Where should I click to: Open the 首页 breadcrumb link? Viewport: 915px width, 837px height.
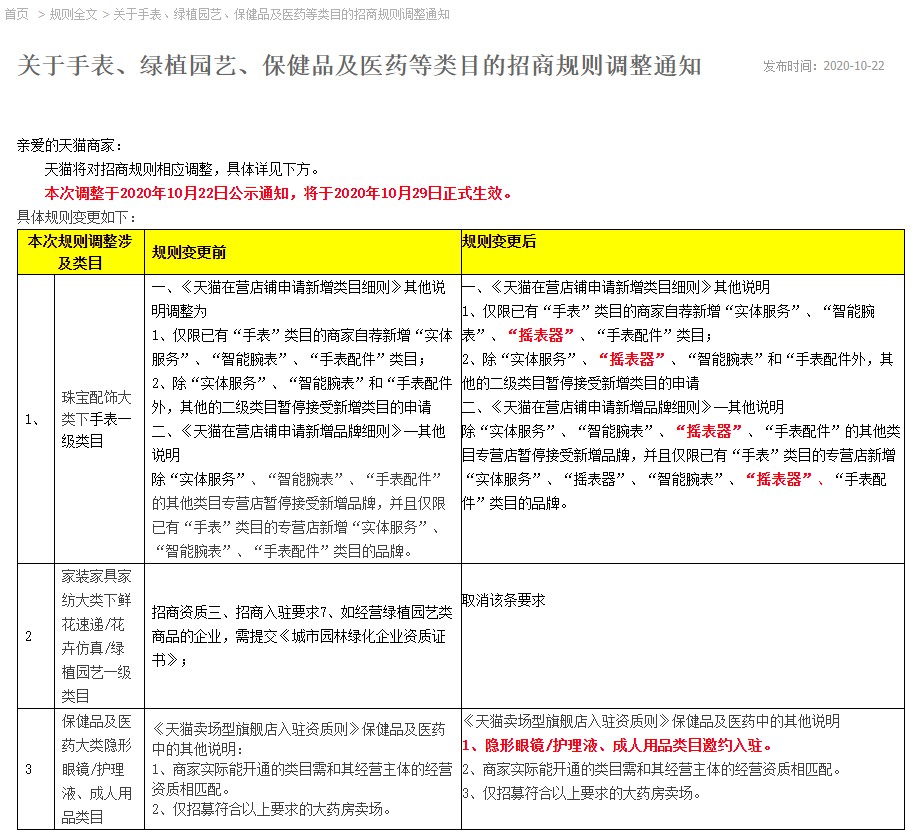(16, 15)
